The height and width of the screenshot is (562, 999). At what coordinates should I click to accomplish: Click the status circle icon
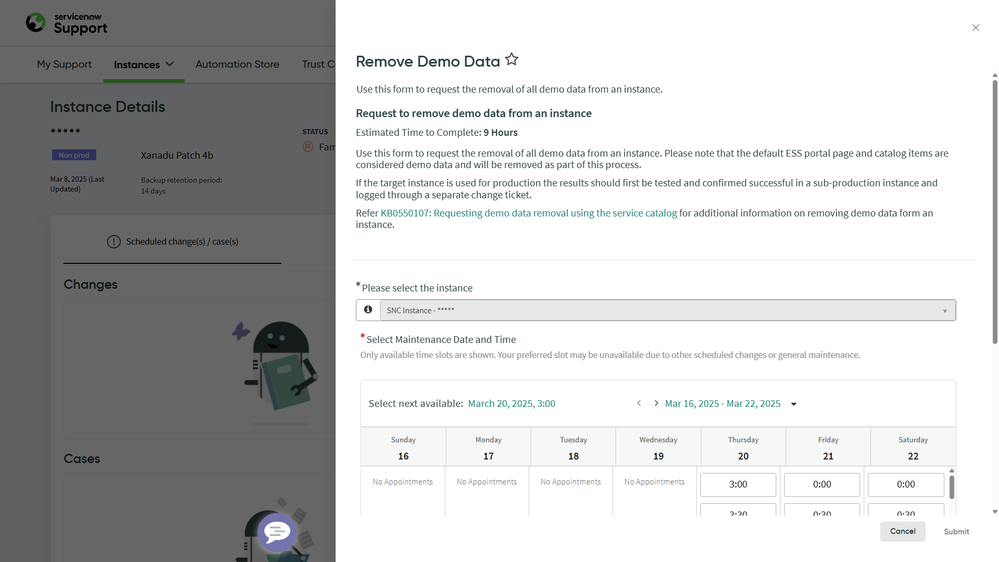[308, 147]
